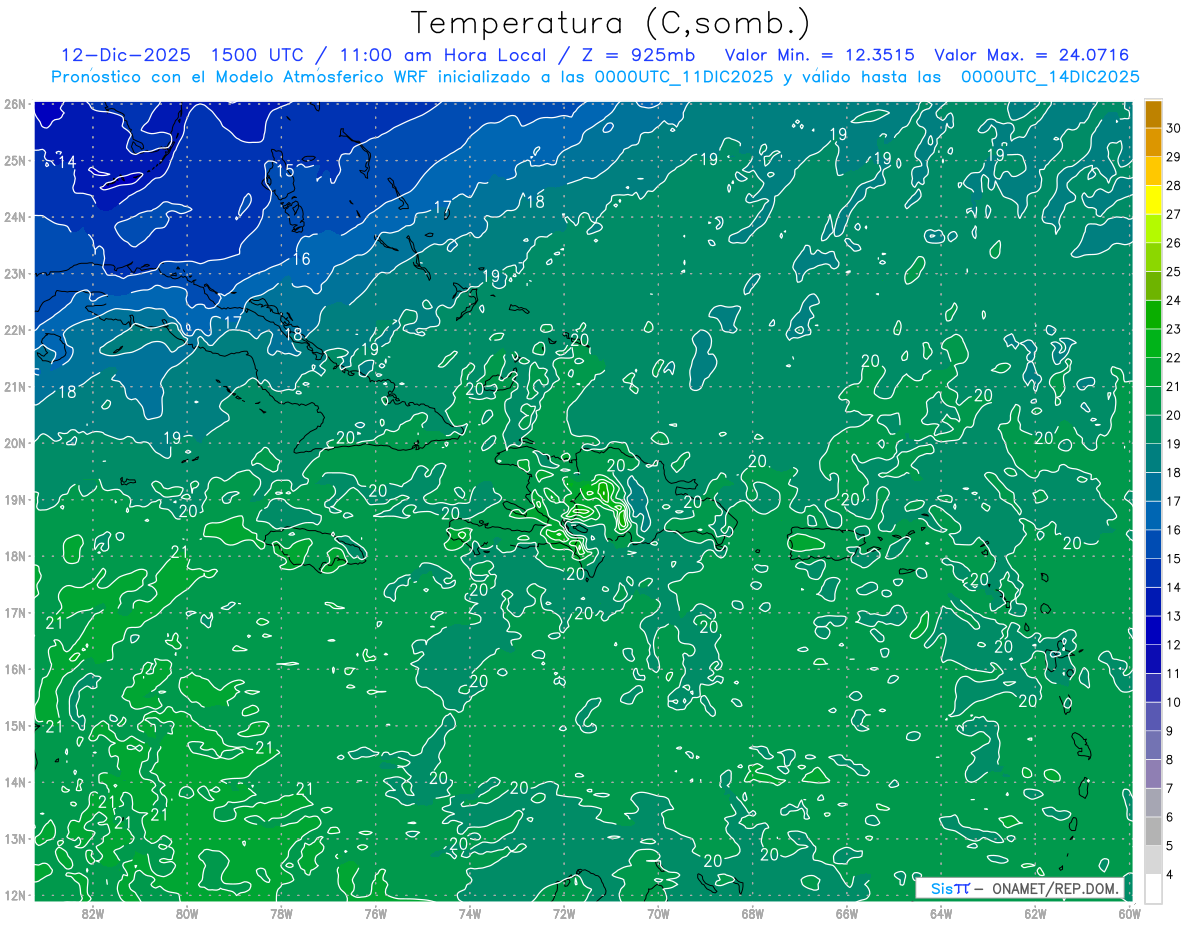Click the color scale value 10

[x=1174, y=702]
